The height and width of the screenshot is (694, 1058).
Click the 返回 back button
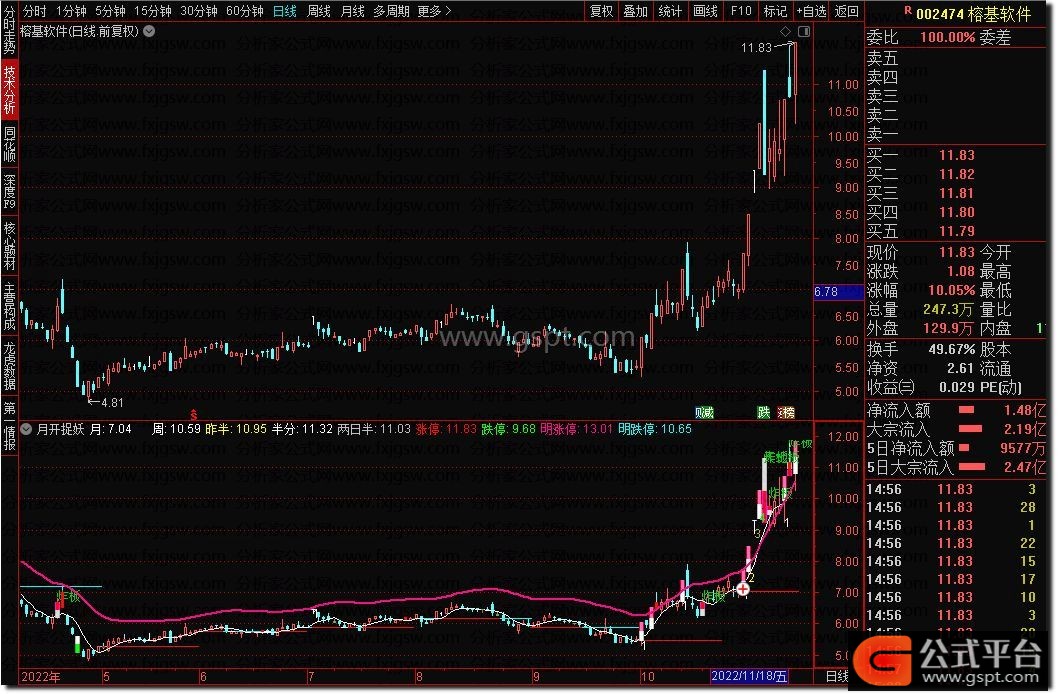tap(847, 11)
